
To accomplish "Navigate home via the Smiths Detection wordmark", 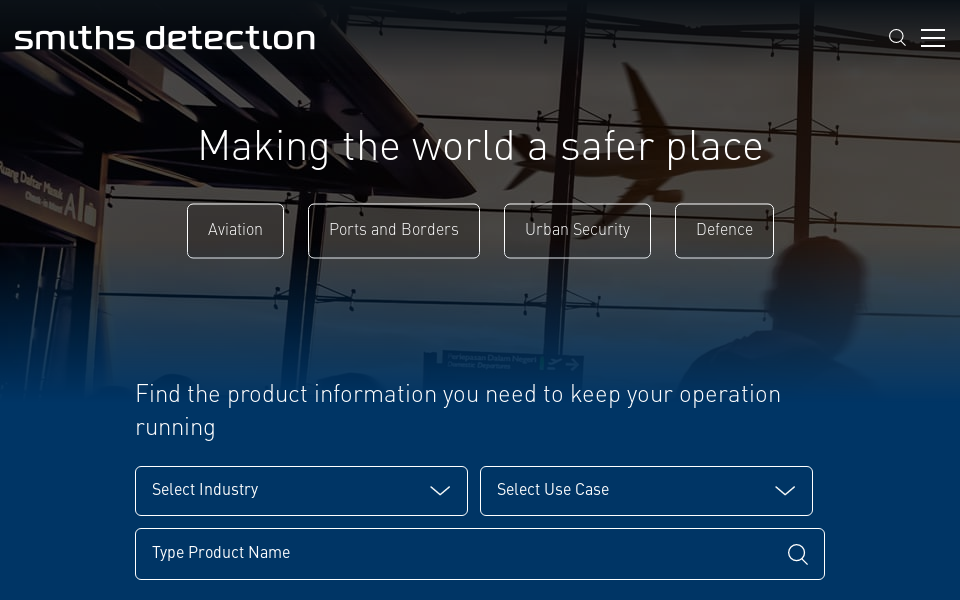I will pyautogui.click(x=164, y=38).
